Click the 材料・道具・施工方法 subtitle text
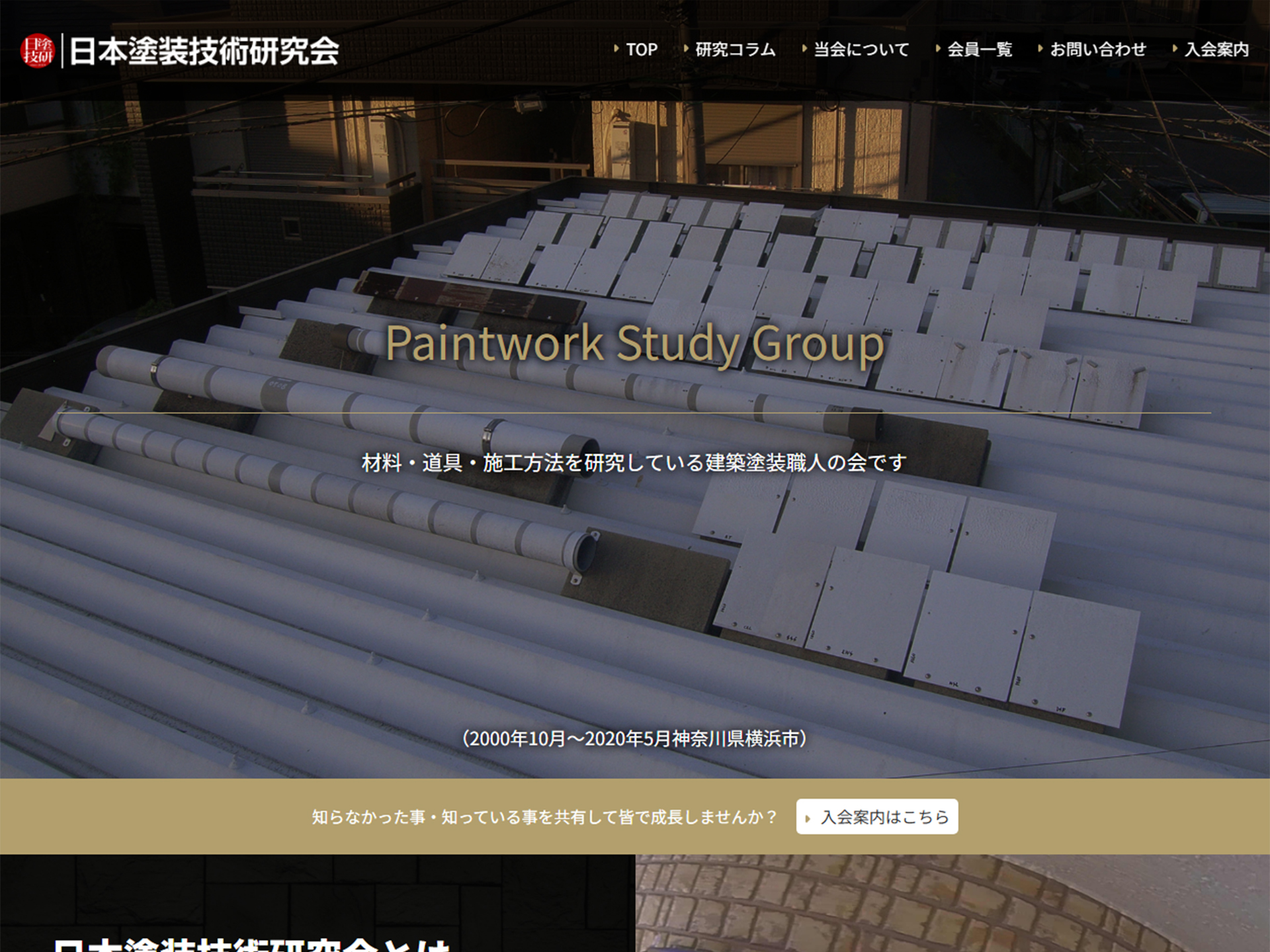The width and height of the screenshot is (1270, 952). (634, 462)
